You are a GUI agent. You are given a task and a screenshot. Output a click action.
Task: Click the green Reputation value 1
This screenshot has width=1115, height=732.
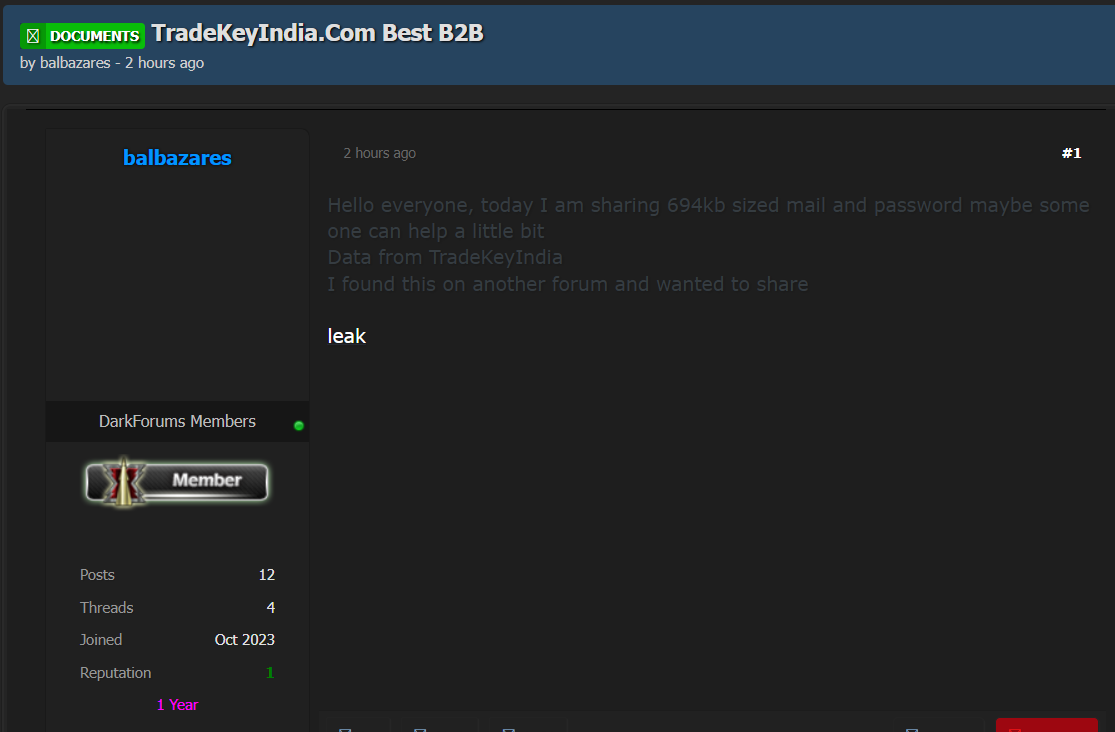point(270,672)
